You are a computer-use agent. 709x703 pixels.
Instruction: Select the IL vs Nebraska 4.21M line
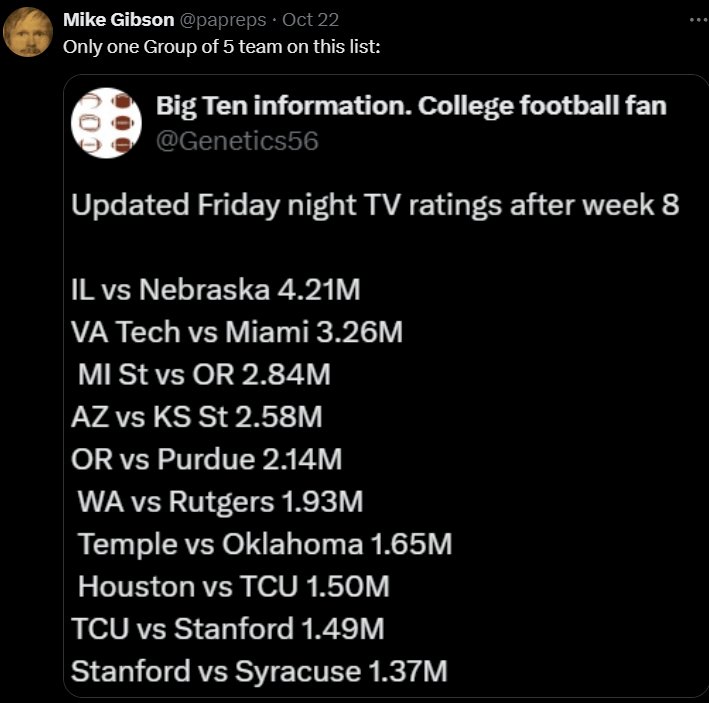point(216,290)
